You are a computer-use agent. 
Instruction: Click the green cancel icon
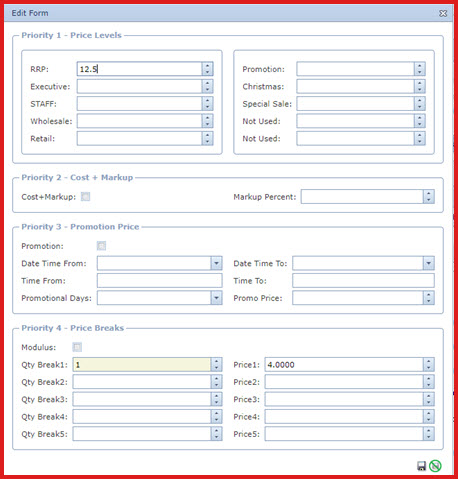tap(435, 466)
